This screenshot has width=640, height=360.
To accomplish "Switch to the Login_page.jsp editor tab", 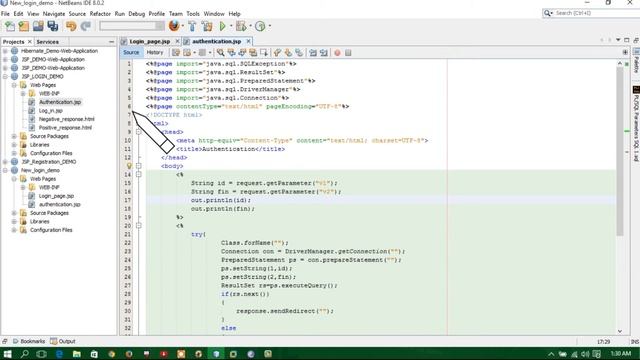I will pos(149,42).
